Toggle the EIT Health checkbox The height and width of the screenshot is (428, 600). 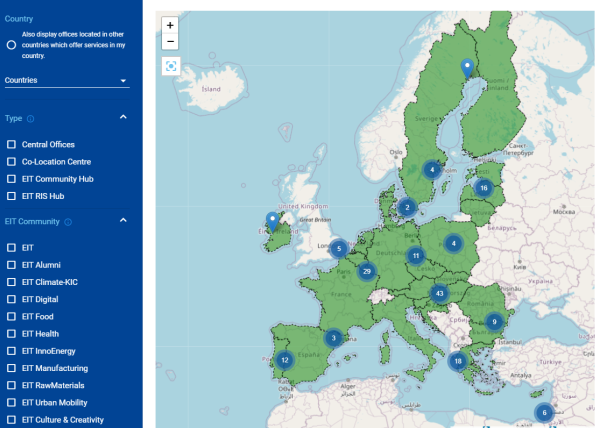(x=12, y=334)
